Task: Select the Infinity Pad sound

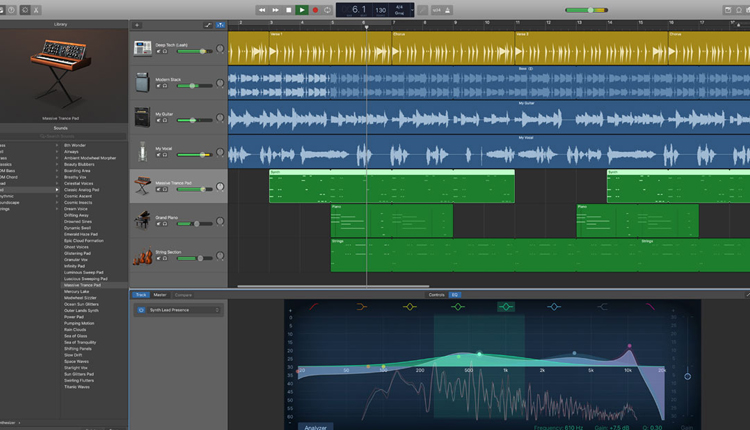Action: pyautogui.click(x=74, y=266)
